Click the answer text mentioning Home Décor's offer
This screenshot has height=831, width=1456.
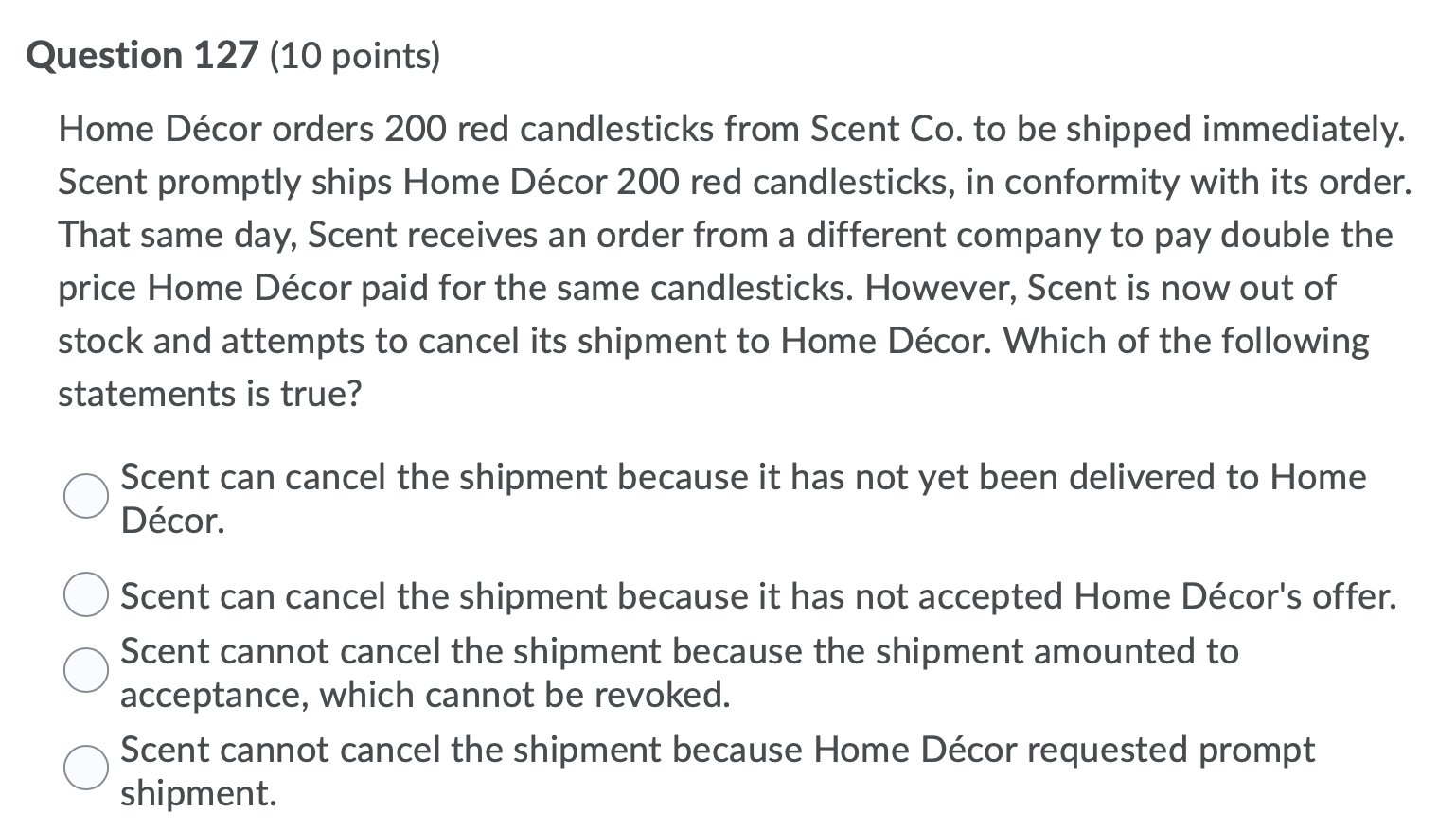757,595
